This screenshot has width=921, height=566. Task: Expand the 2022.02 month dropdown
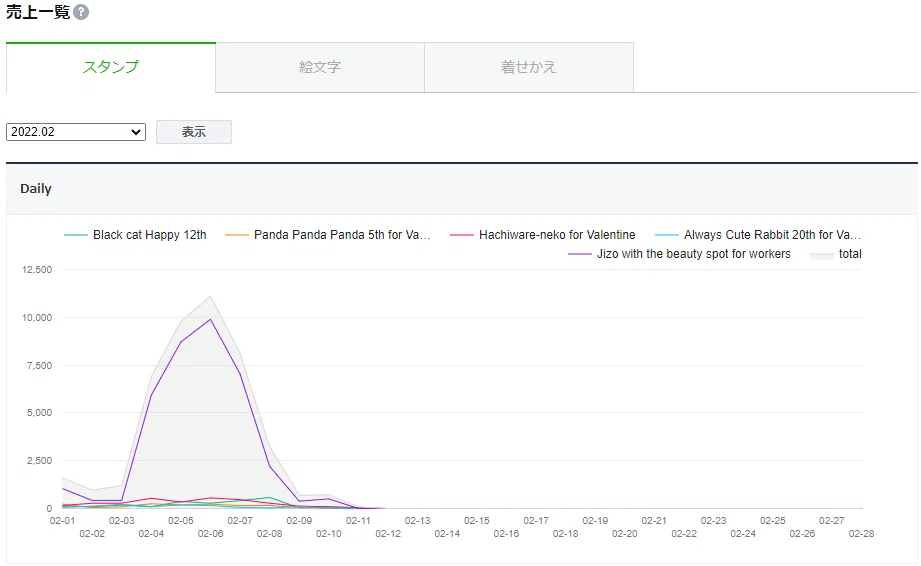pos(76,132)
